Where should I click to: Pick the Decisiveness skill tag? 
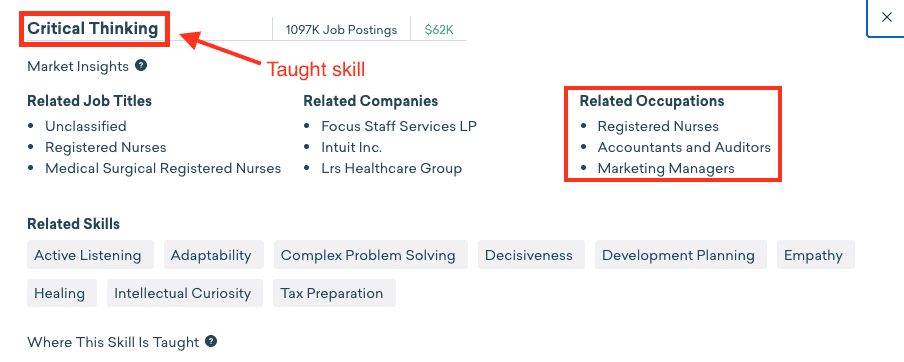[531, 255]
